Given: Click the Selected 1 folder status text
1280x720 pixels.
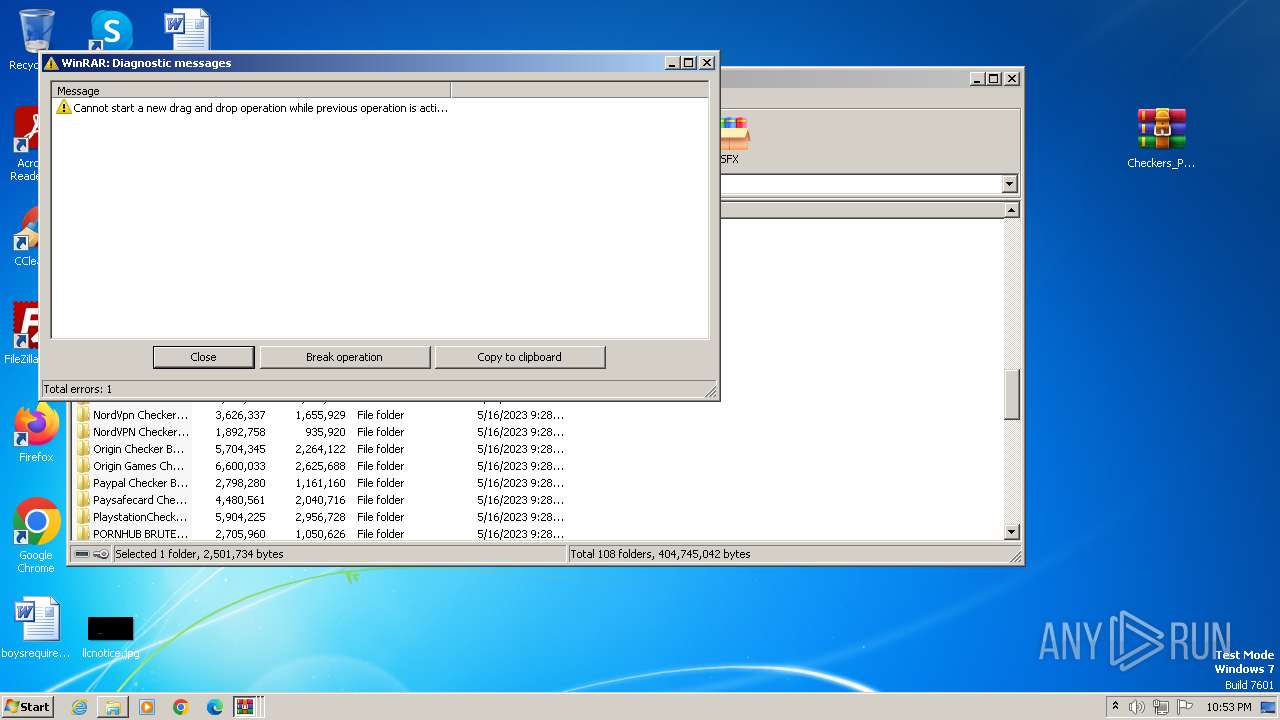Looking at the screenshot, I should [199, 554].
